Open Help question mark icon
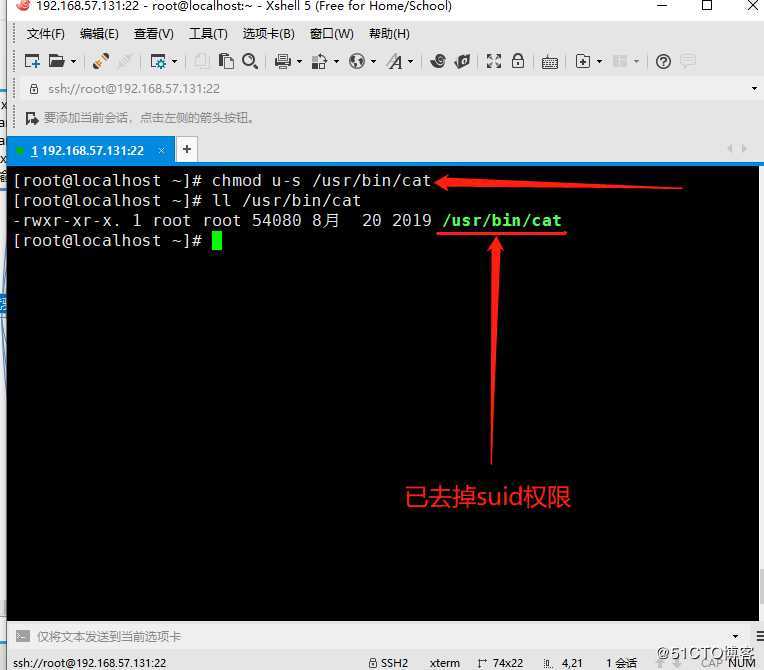This screenshot has width=764, height=670. [663, 61]
